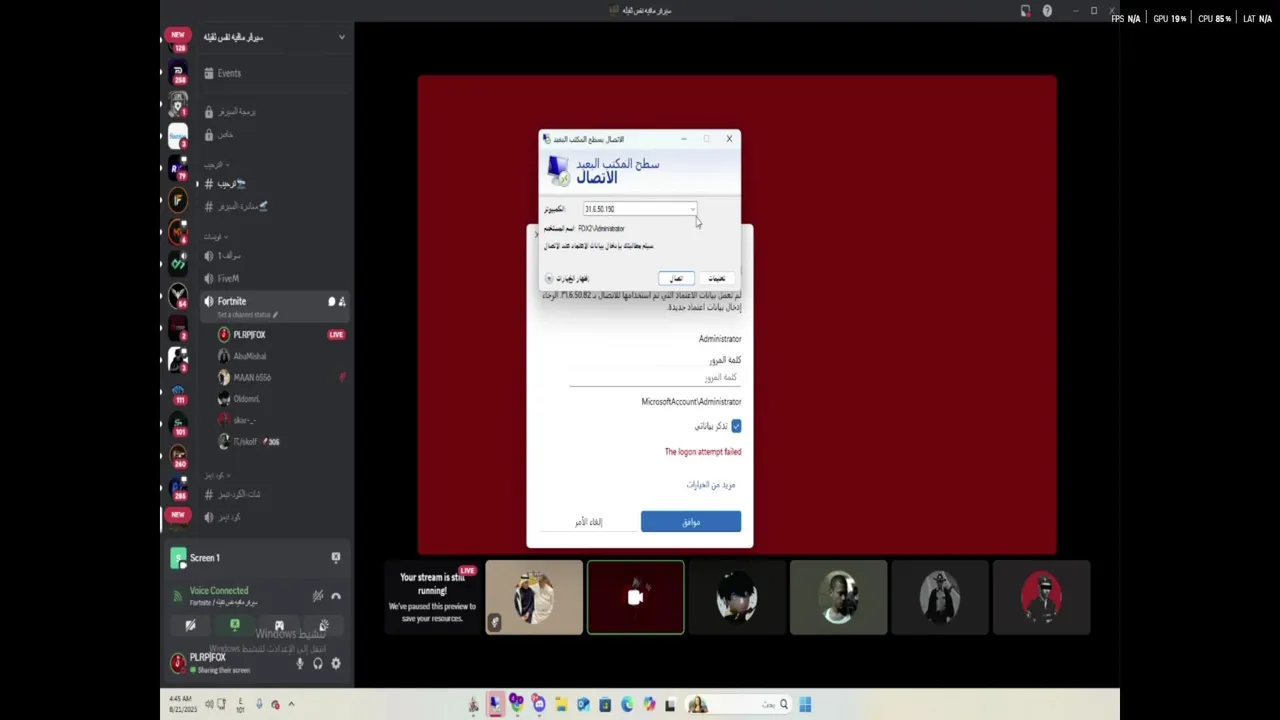Open the orange F server icon
This screenshot has width=1280, height=720.
pos(178,201)
